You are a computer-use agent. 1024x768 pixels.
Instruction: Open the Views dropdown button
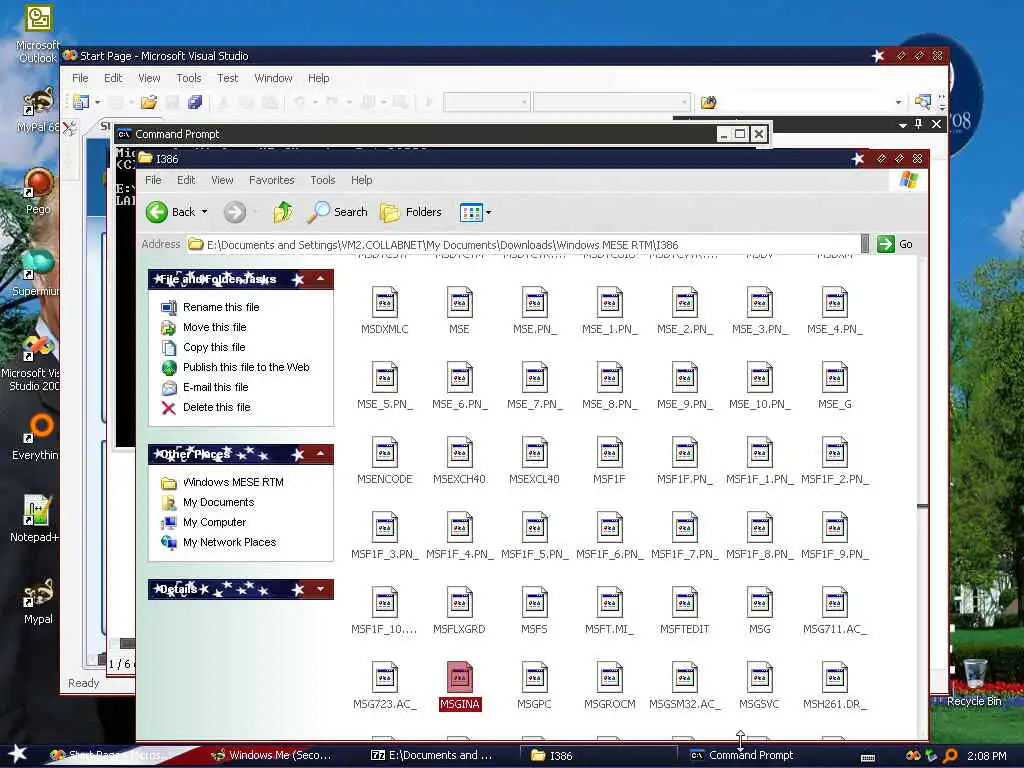[475, 212]
